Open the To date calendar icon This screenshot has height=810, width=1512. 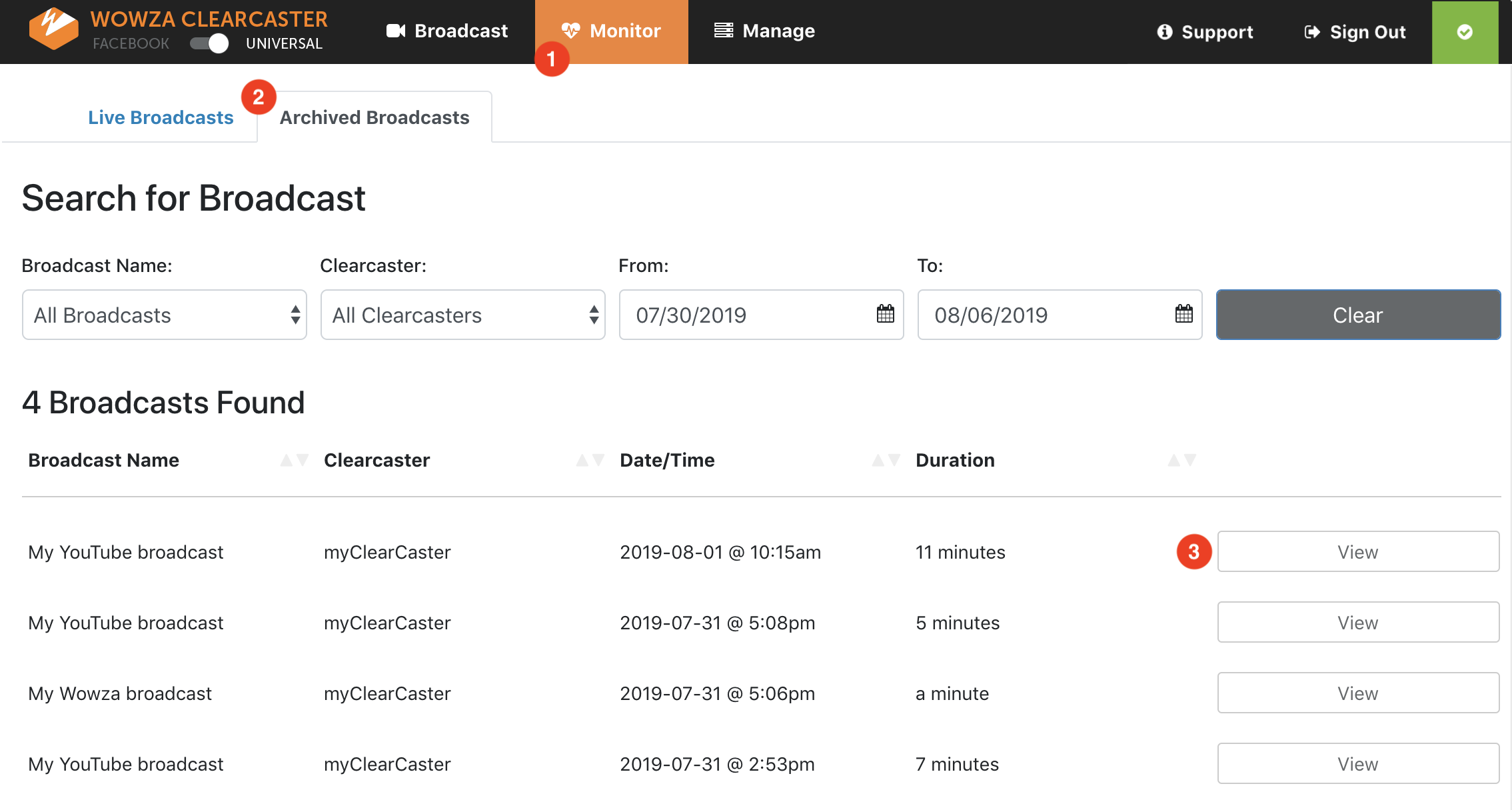(x=1183, y=314)
